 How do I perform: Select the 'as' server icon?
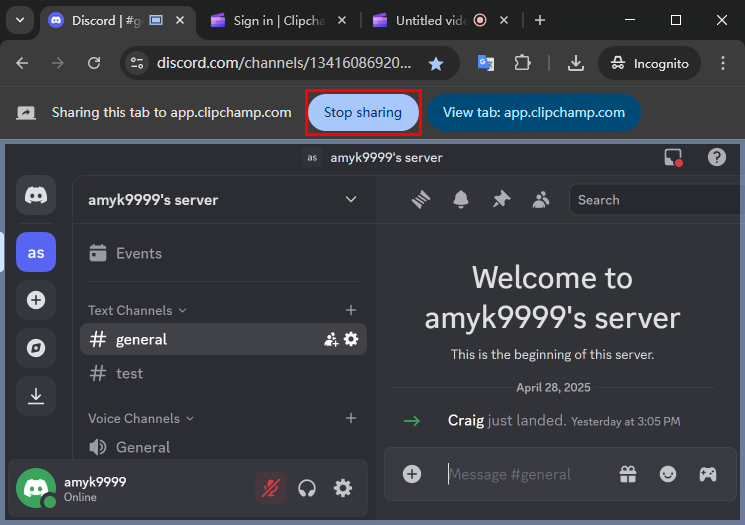pyautogui.click(x=36, y=252)
